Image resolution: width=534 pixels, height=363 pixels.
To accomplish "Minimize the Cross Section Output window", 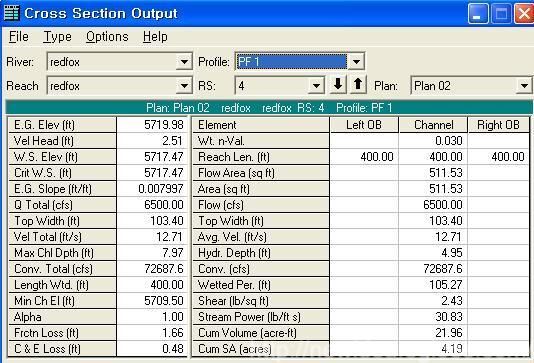I will (x=478, y=14).
